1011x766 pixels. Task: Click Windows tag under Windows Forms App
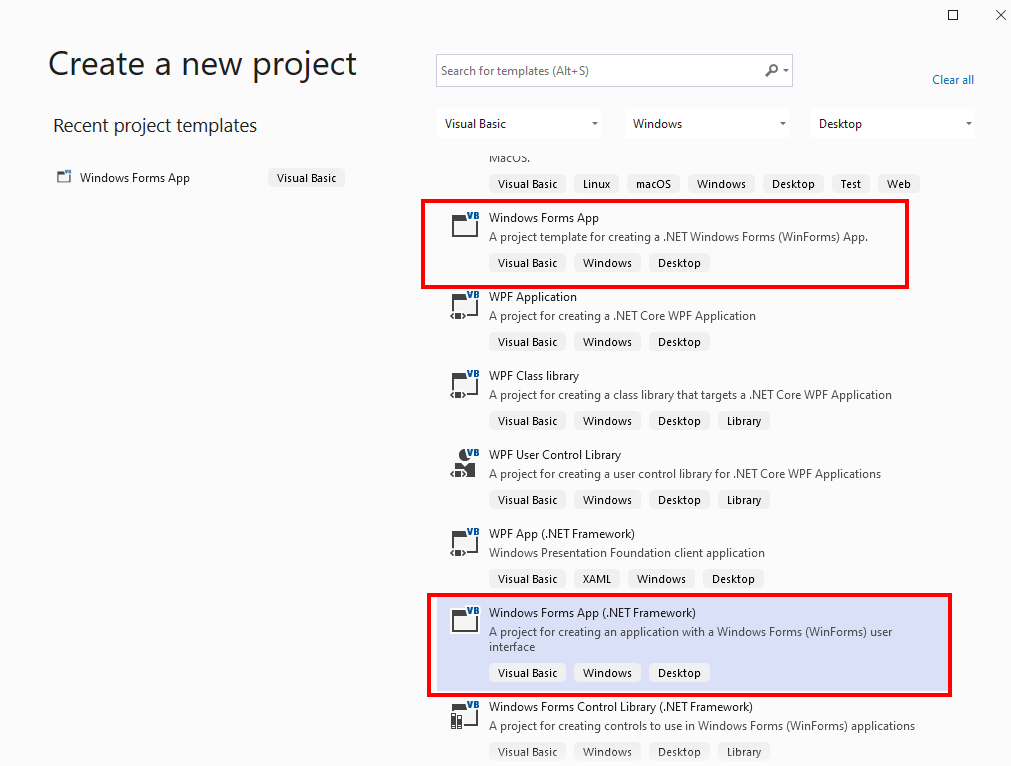coord(607,263)
